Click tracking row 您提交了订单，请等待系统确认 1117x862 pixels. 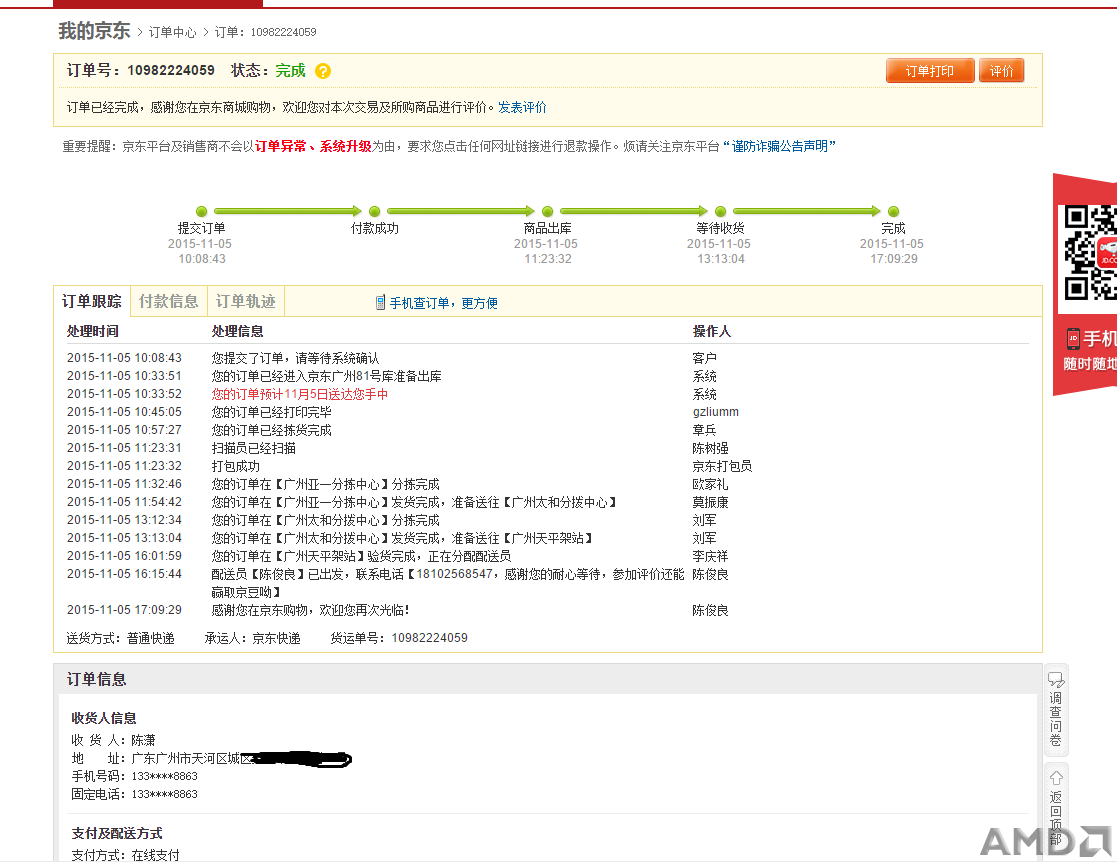pos(296,358)
